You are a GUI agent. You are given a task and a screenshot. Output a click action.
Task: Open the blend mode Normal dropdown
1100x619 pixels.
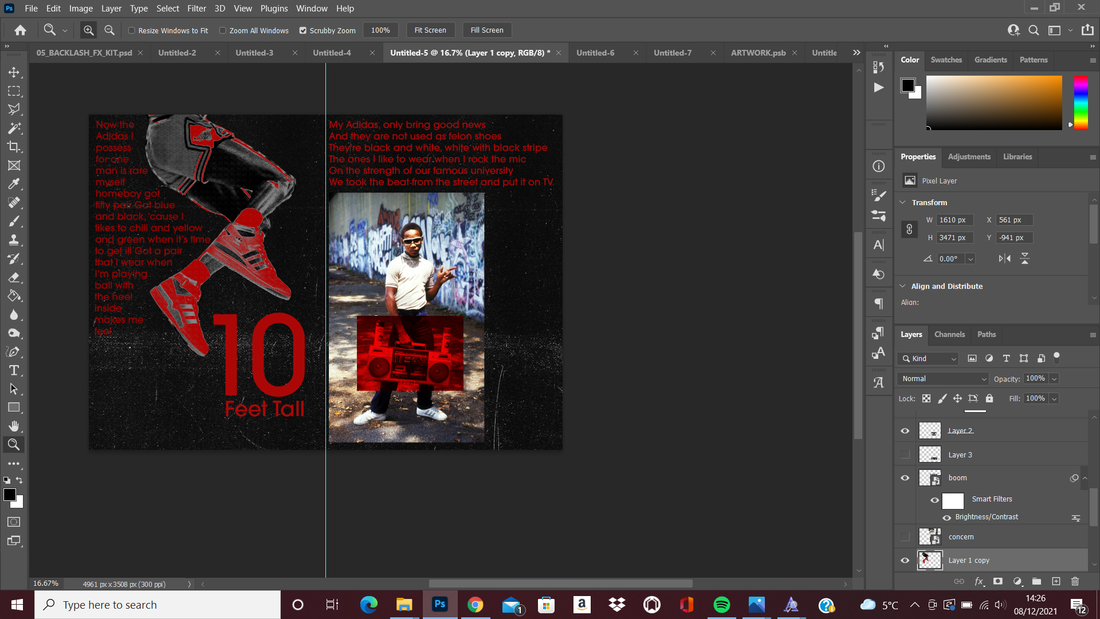point(943,378)
